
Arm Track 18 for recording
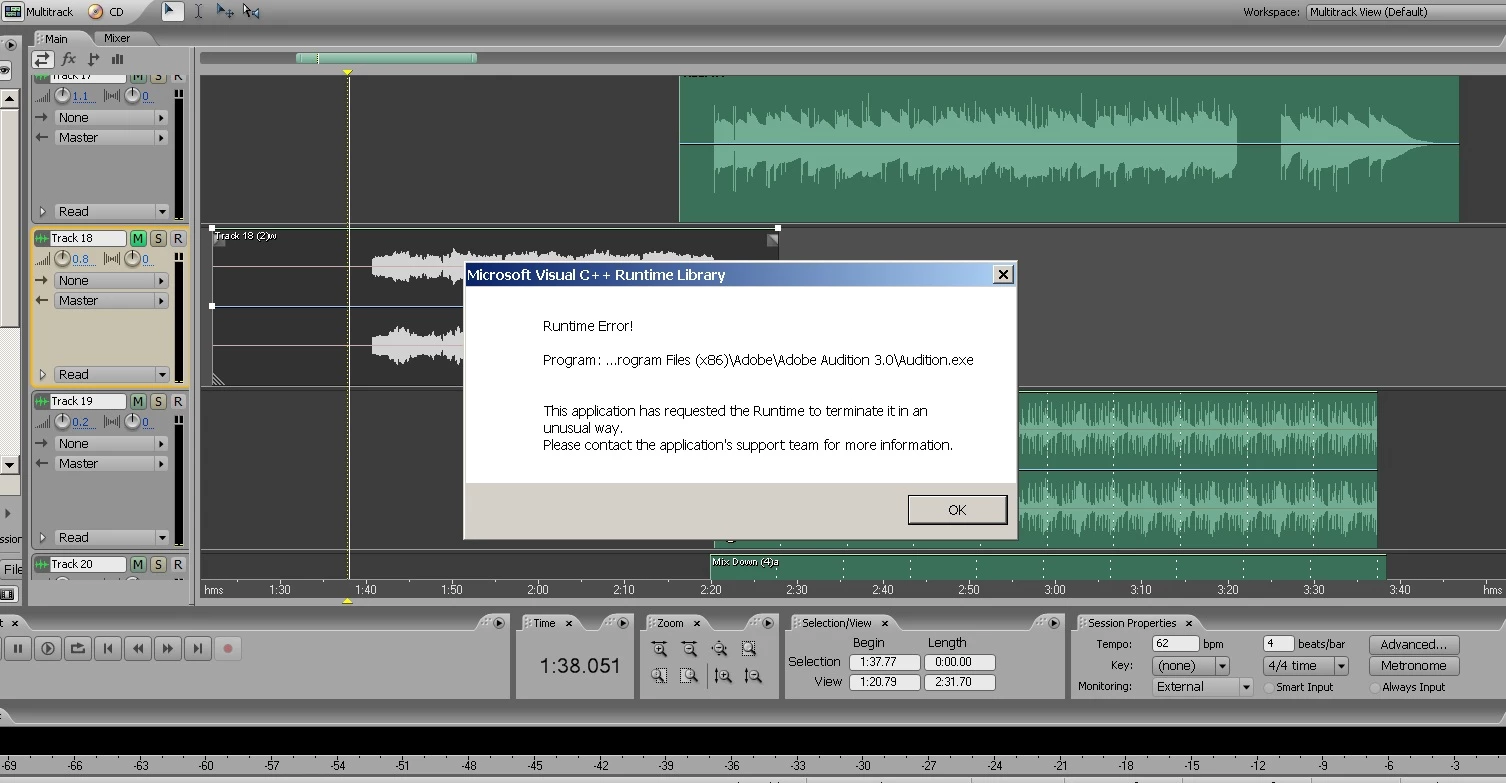(178, 238)
